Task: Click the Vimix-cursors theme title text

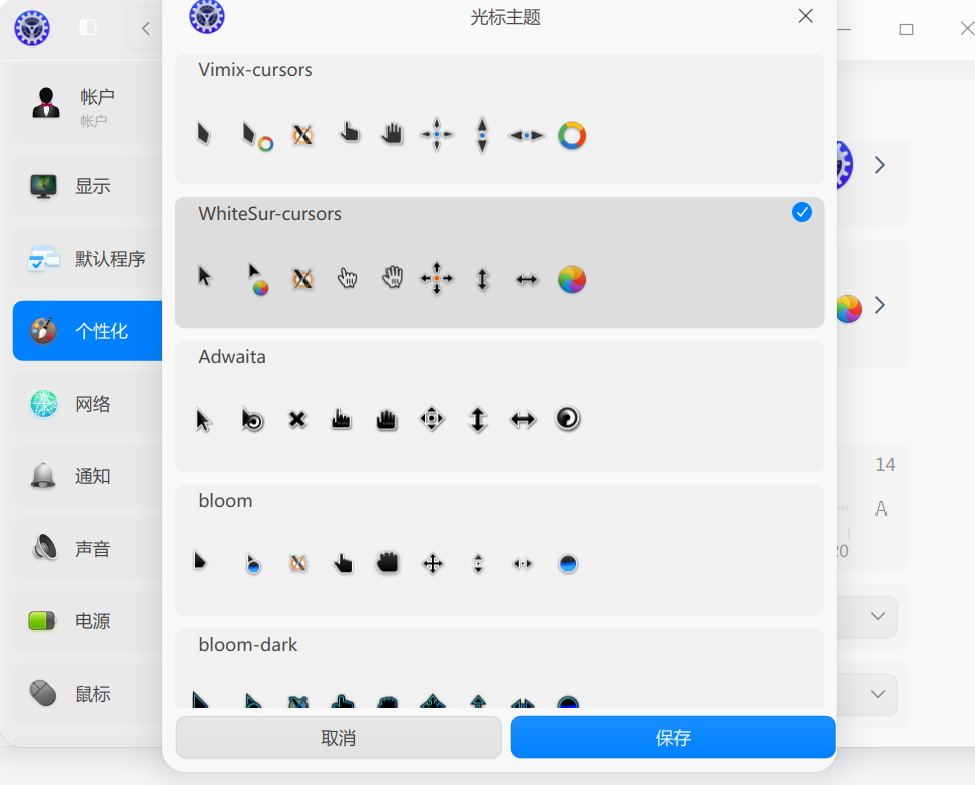Action: (255, 70)
